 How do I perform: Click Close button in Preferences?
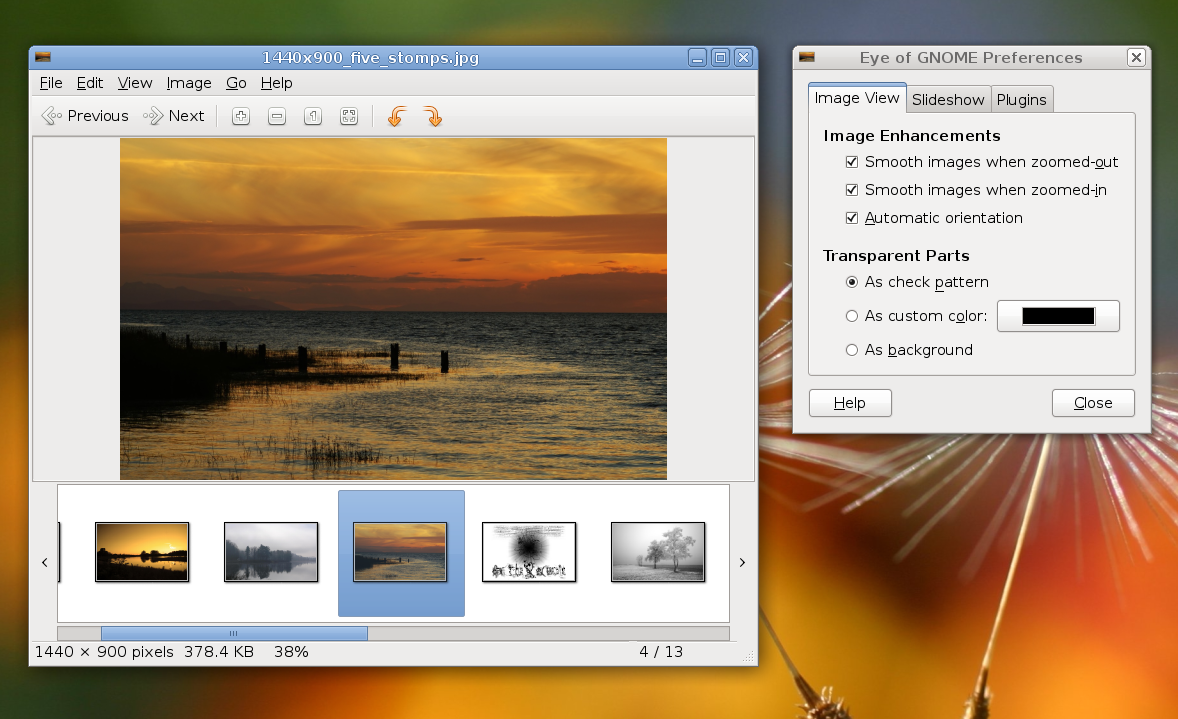1093,403
